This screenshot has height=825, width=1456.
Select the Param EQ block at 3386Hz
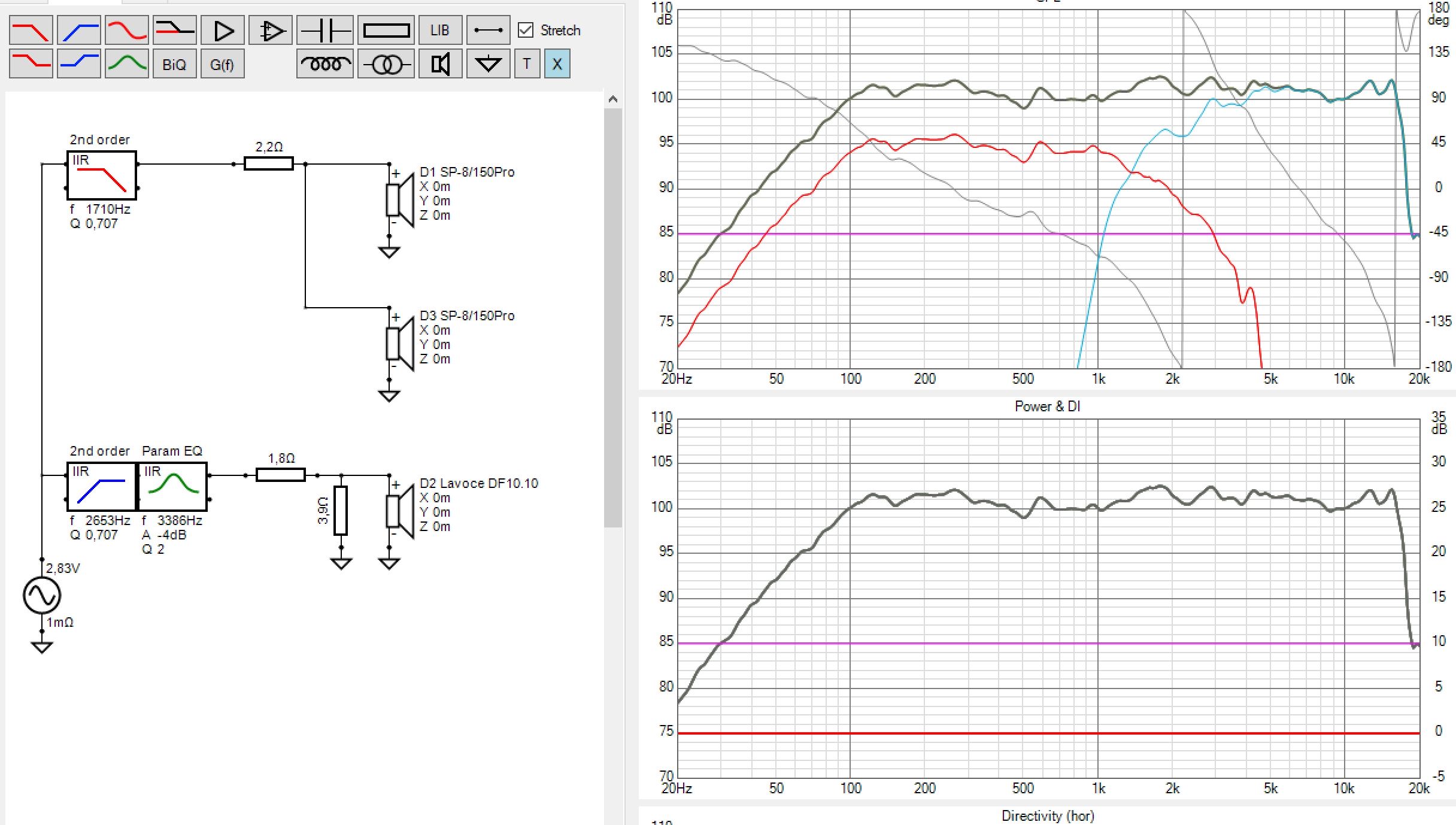pos(173,486)
